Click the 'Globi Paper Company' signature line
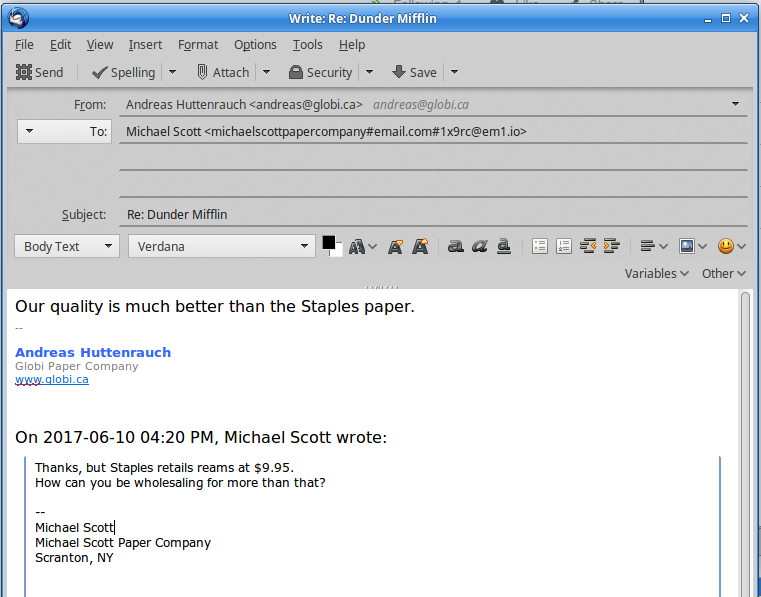 77,366
